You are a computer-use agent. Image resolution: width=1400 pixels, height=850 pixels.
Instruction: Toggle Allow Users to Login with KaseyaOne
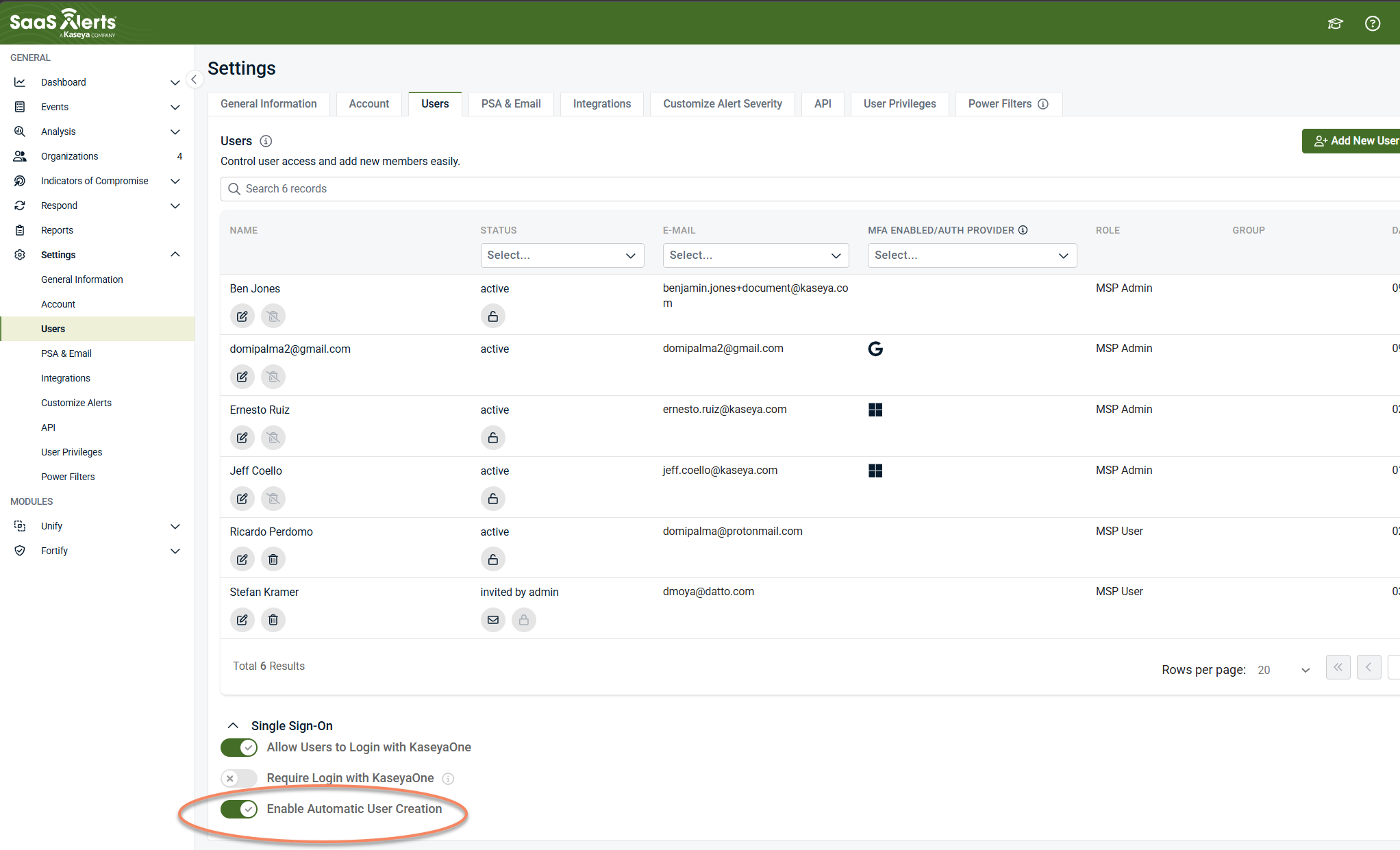(x=239, y=747)
